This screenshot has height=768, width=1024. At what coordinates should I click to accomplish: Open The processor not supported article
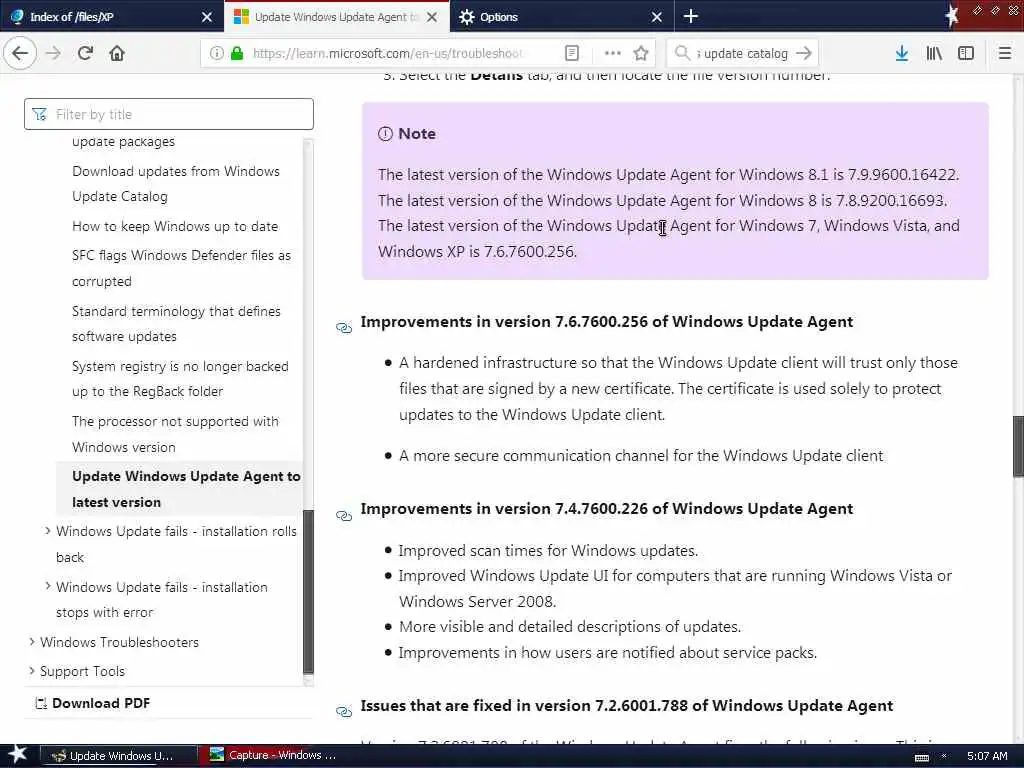click(x=175, y=434)
